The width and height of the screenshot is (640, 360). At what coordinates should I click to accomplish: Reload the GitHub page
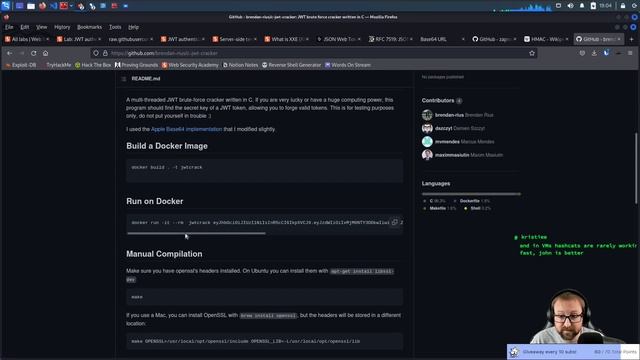click(33, 53)
